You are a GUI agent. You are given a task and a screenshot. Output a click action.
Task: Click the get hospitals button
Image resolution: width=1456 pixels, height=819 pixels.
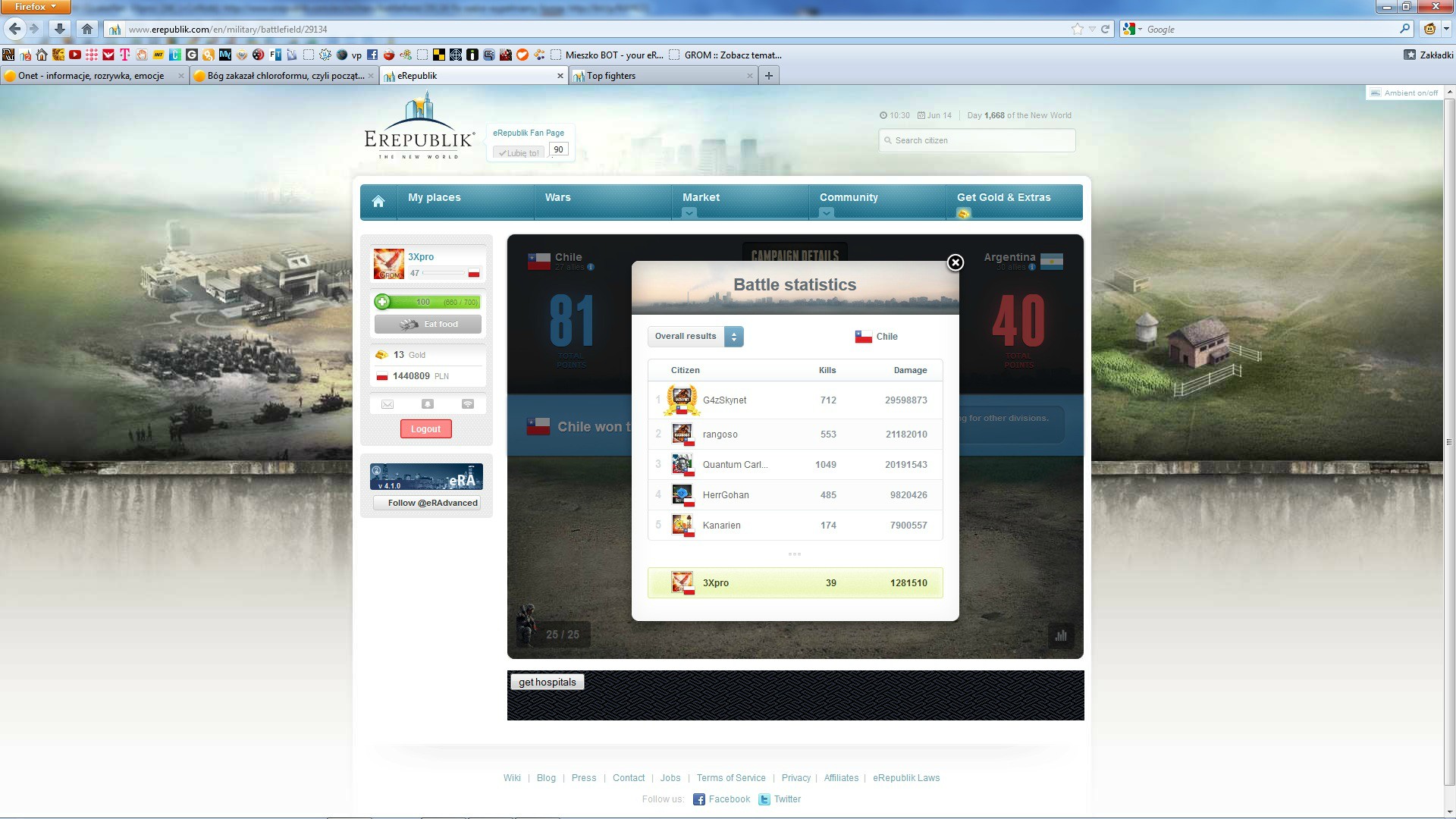(x=548, y=682)
